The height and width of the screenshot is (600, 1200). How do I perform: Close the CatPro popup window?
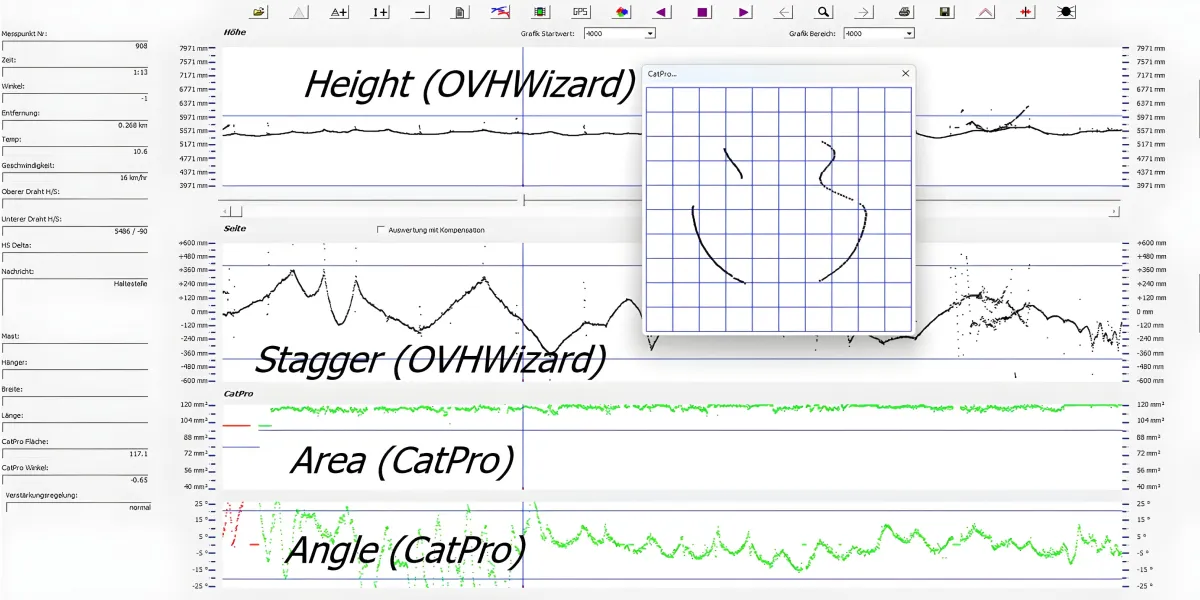click(x=905, y=74)
